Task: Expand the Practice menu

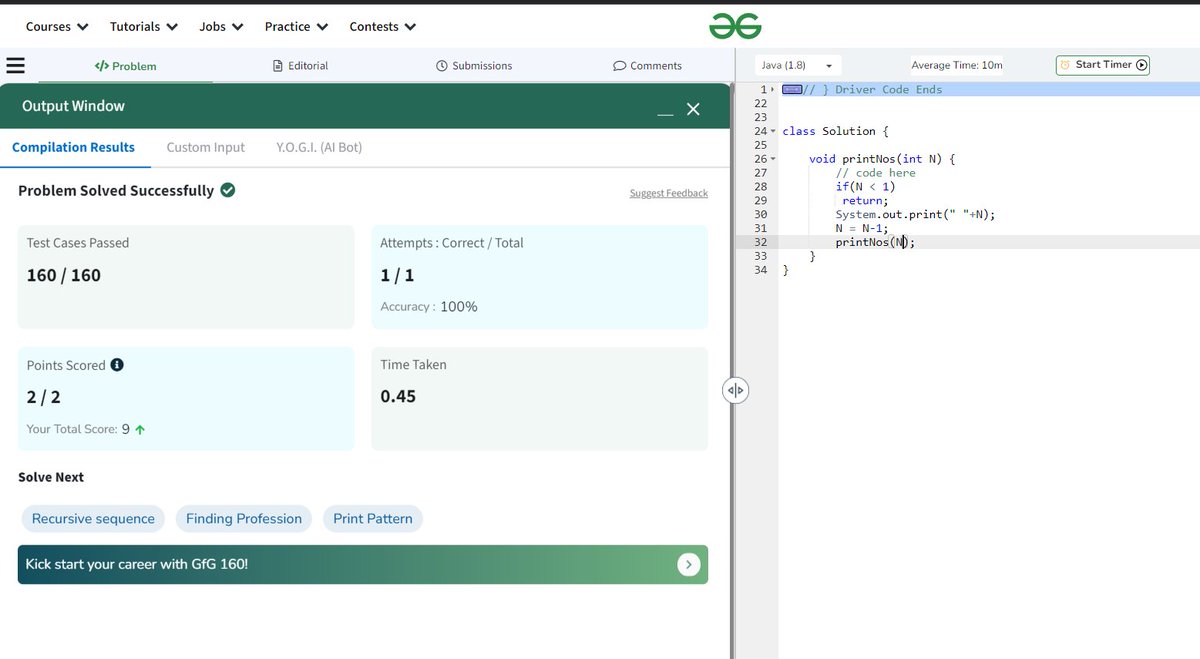Action: (296, 27)
